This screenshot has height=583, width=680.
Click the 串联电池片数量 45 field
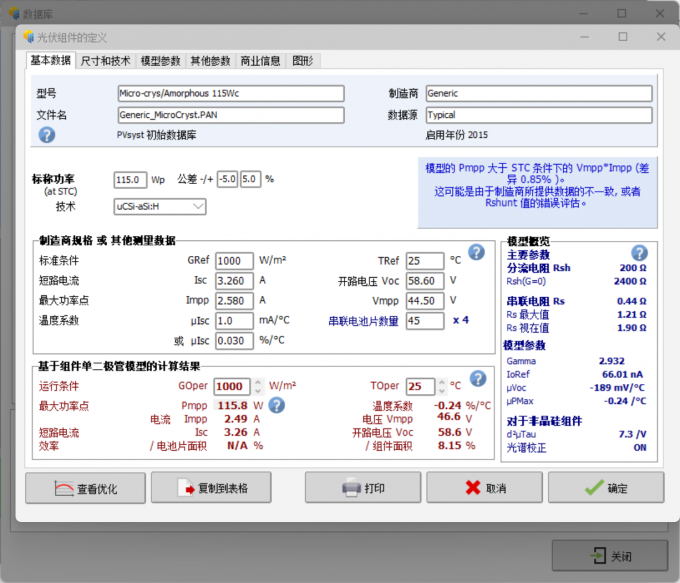click(425, 321)
